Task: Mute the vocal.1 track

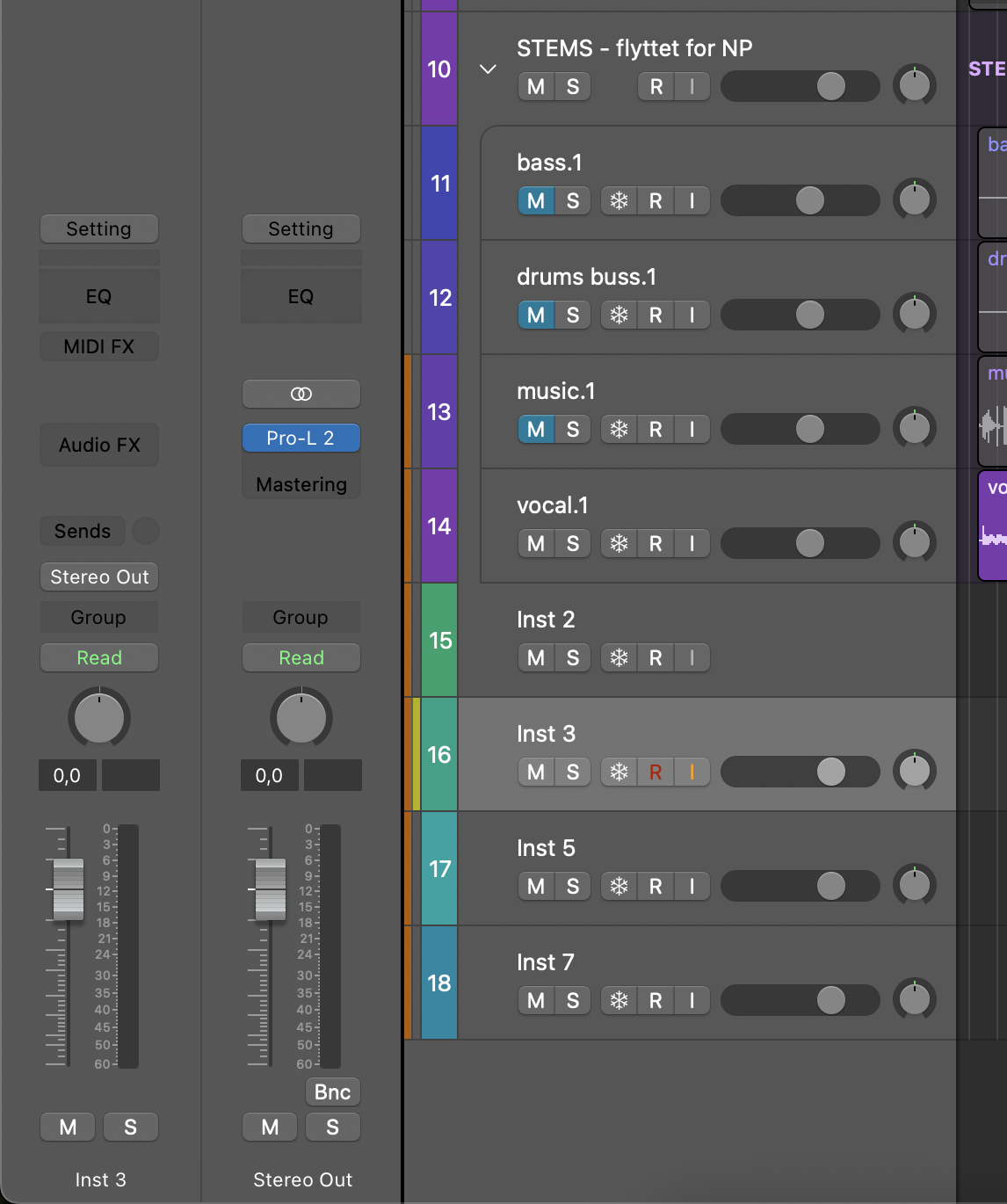Action: [x=536, y=543]
